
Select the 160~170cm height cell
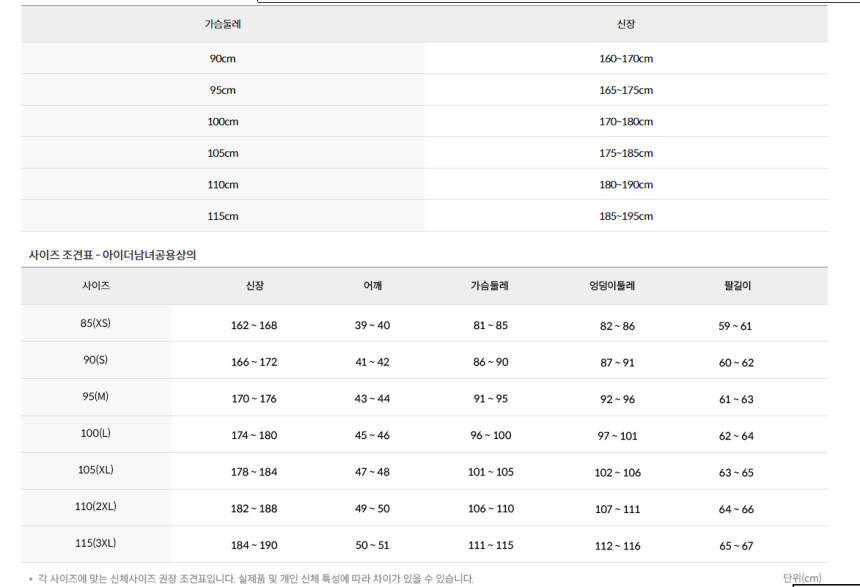[626, 58]
